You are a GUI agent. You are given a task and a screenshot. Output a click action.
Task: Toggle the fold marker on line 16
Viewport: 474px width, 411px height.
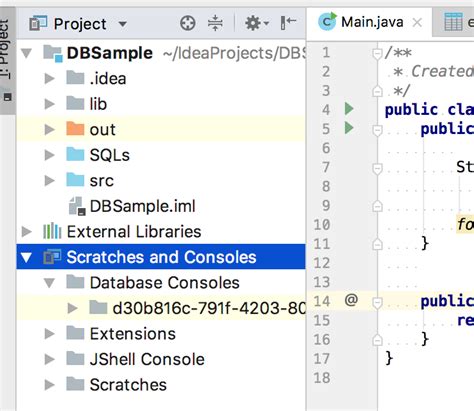(377, 340)
